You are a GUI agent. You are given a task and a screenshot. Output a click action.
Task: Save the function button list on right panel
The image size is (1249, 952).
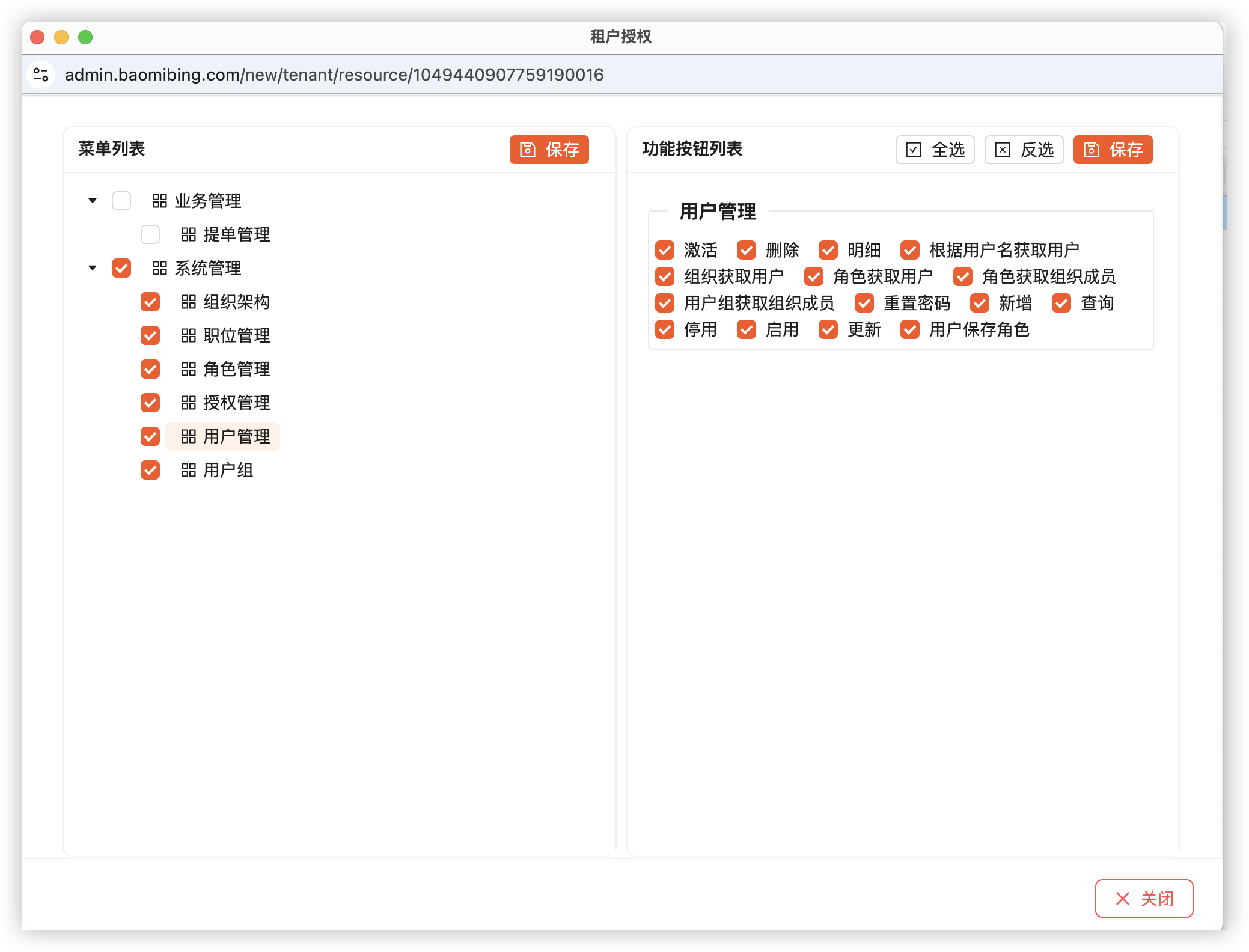[x=1113, y=150]
